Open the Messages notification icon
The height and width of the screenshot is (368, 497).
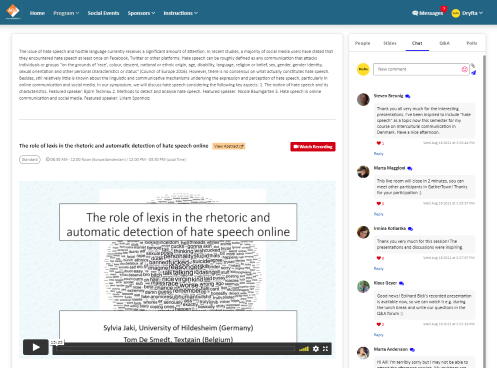point(429,13)
